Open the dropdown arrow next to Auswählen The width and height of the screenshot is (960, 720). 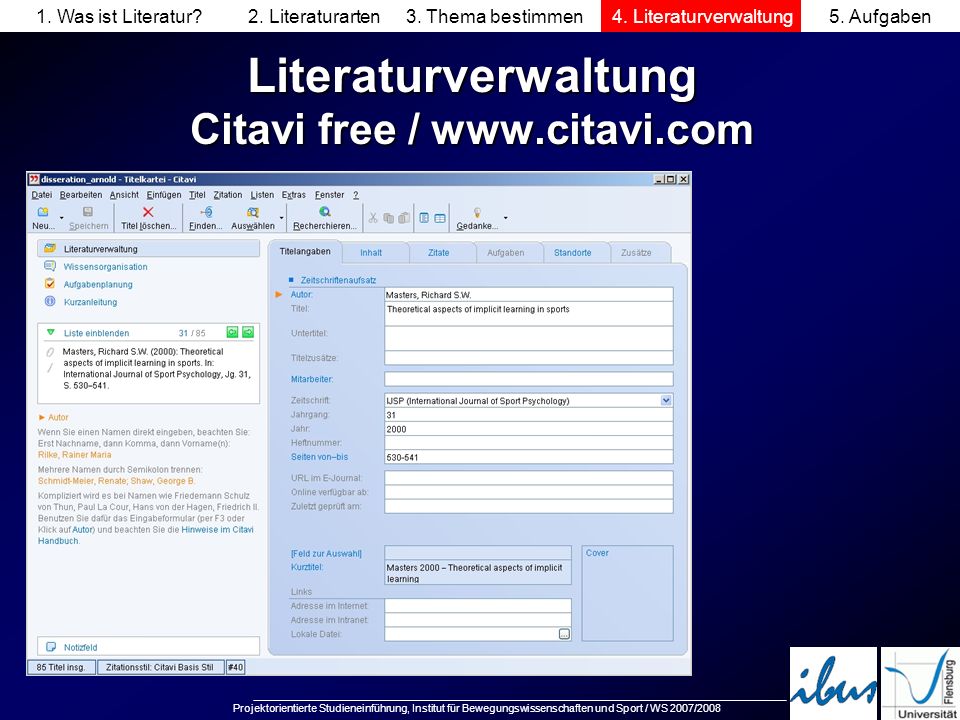pos(282,217)
